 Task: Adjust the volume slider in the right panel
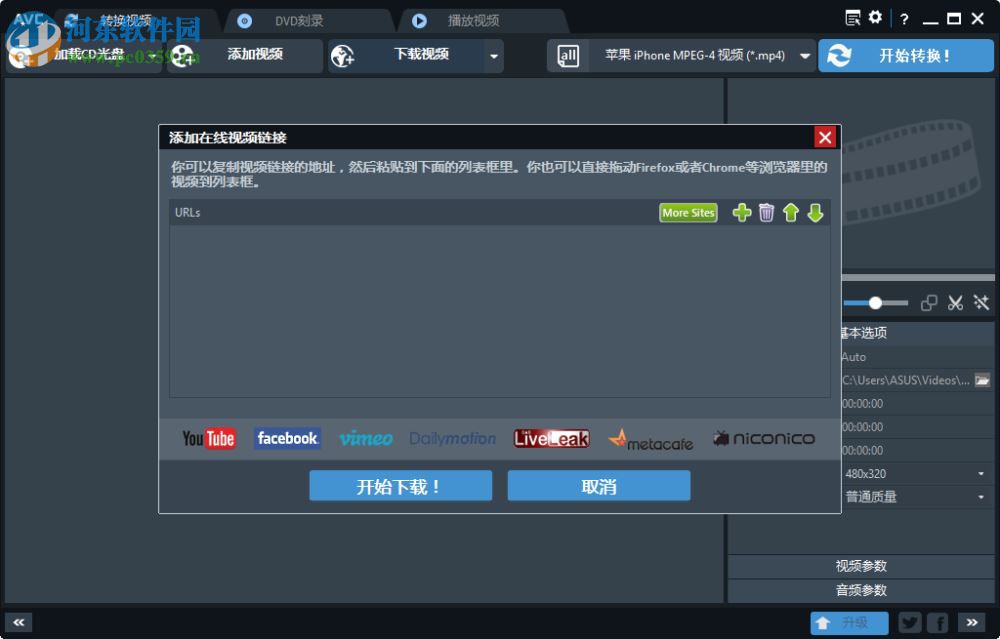875,301
